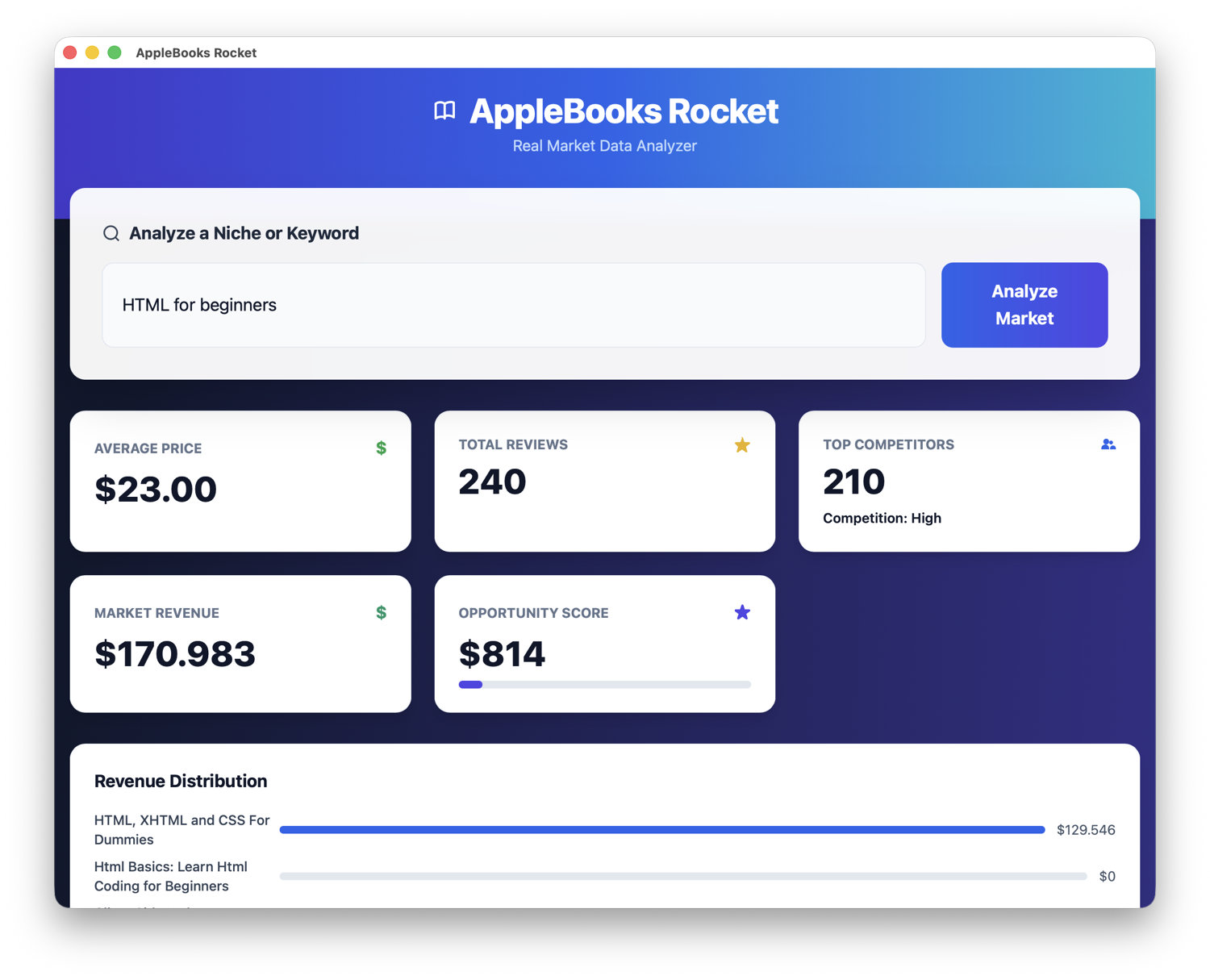Click the purple star in Opportunity Score card
Screen dimensions: 1210x980
(742, 613)
